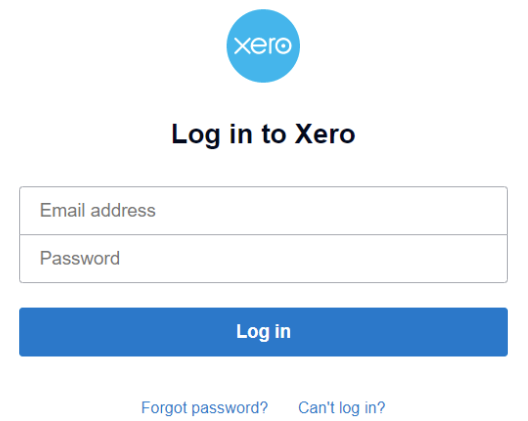Select the Password input box

coord(263,259)
